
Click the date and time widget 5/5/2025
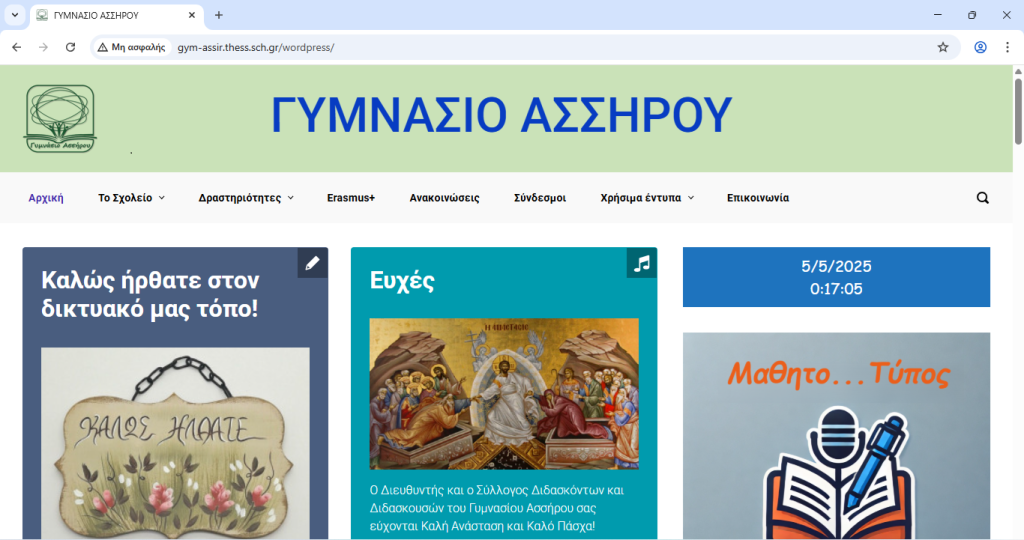pyautogui.click(x=837, y=277)
